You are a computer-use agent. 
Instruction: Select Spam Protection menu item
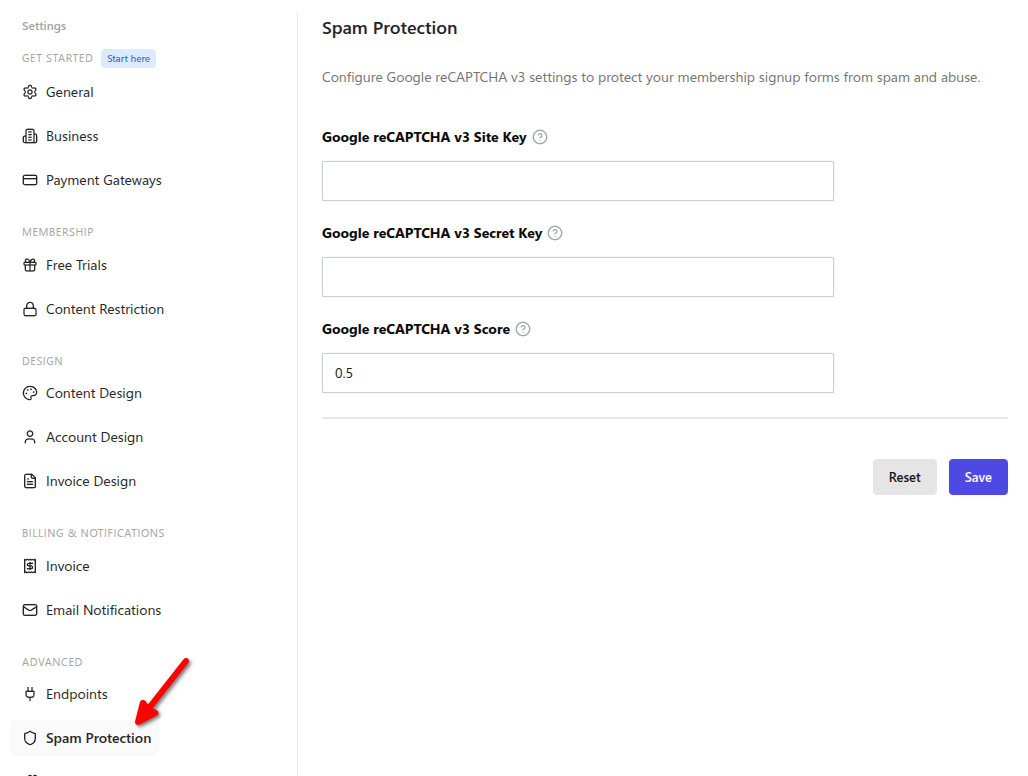point(85,738)
